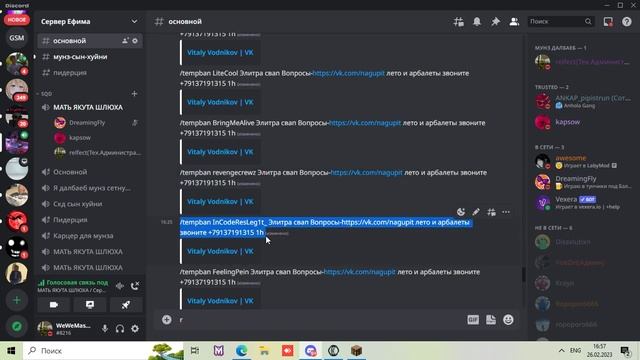Show pinned messages pin icon
This screenshot has height=360, width=640.
(x=495, y=22)
